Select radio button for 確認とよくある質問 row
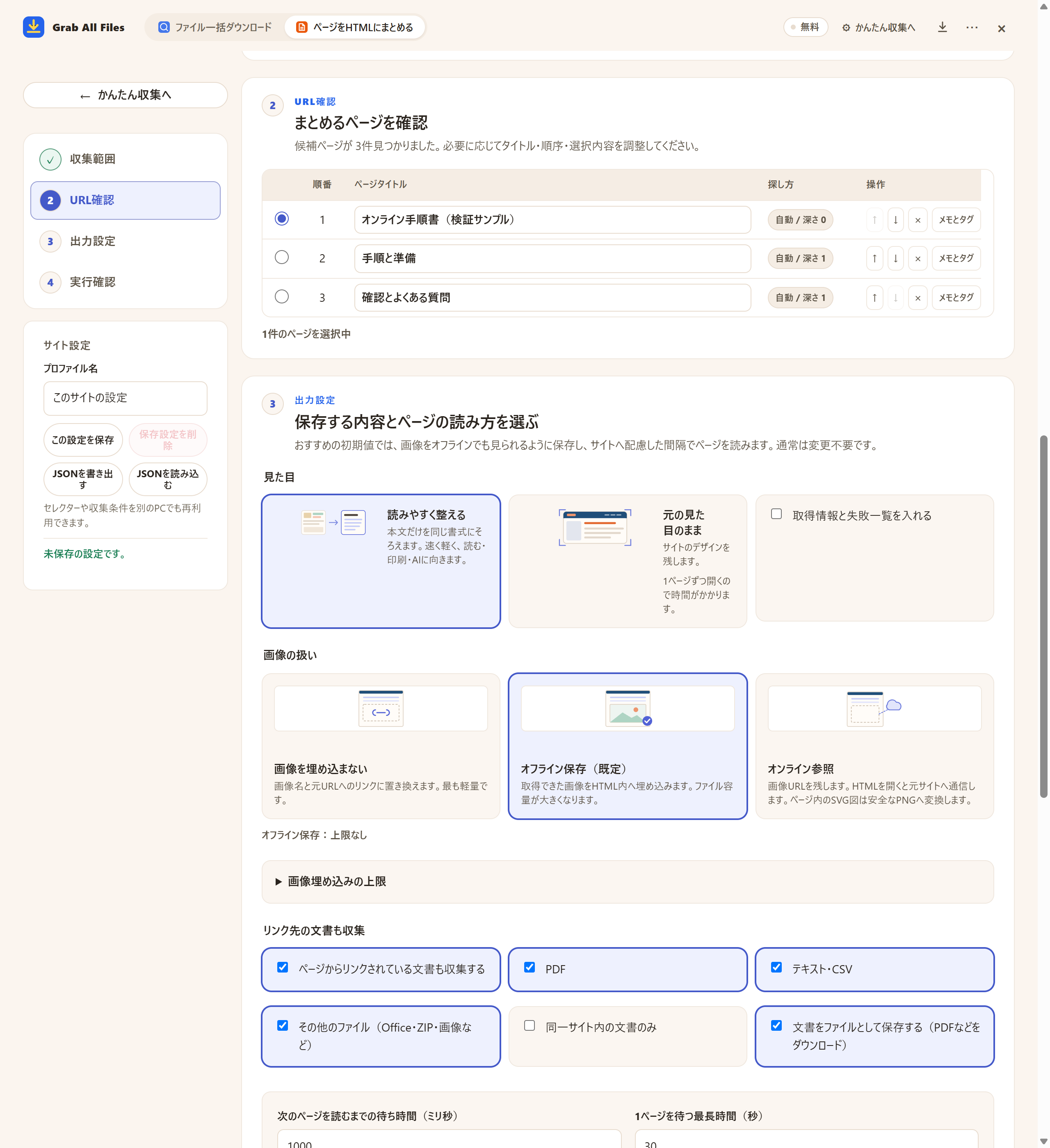Screen dimensions: 1050x1148 [281, 297]
